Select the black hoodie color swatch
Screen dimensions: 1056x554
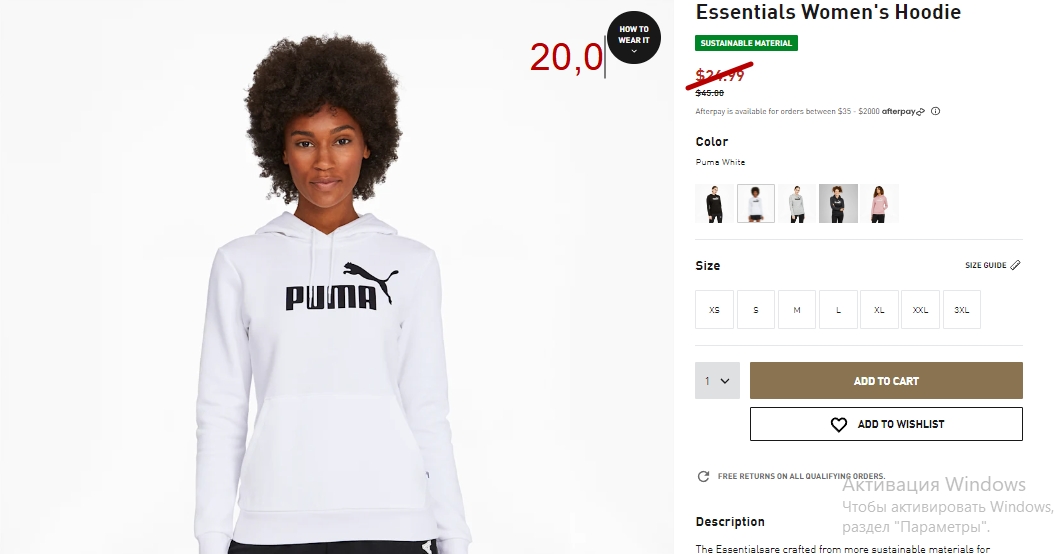pos(715,203)
